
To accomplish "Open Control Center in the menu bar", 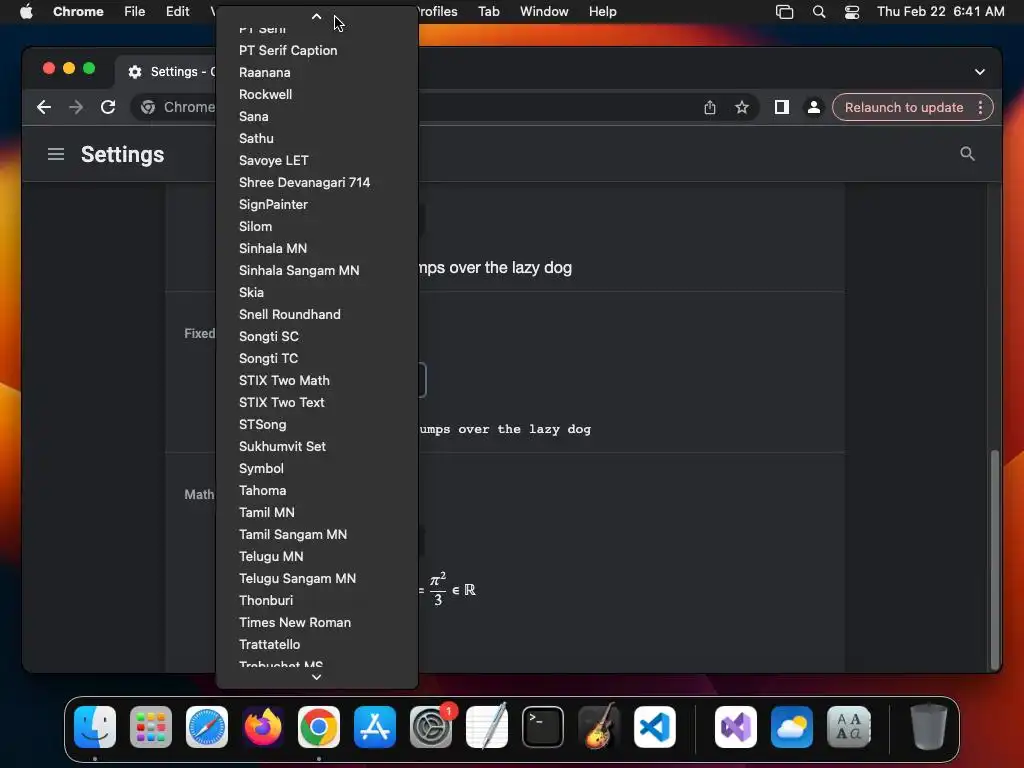I will (x=852, y=12).
